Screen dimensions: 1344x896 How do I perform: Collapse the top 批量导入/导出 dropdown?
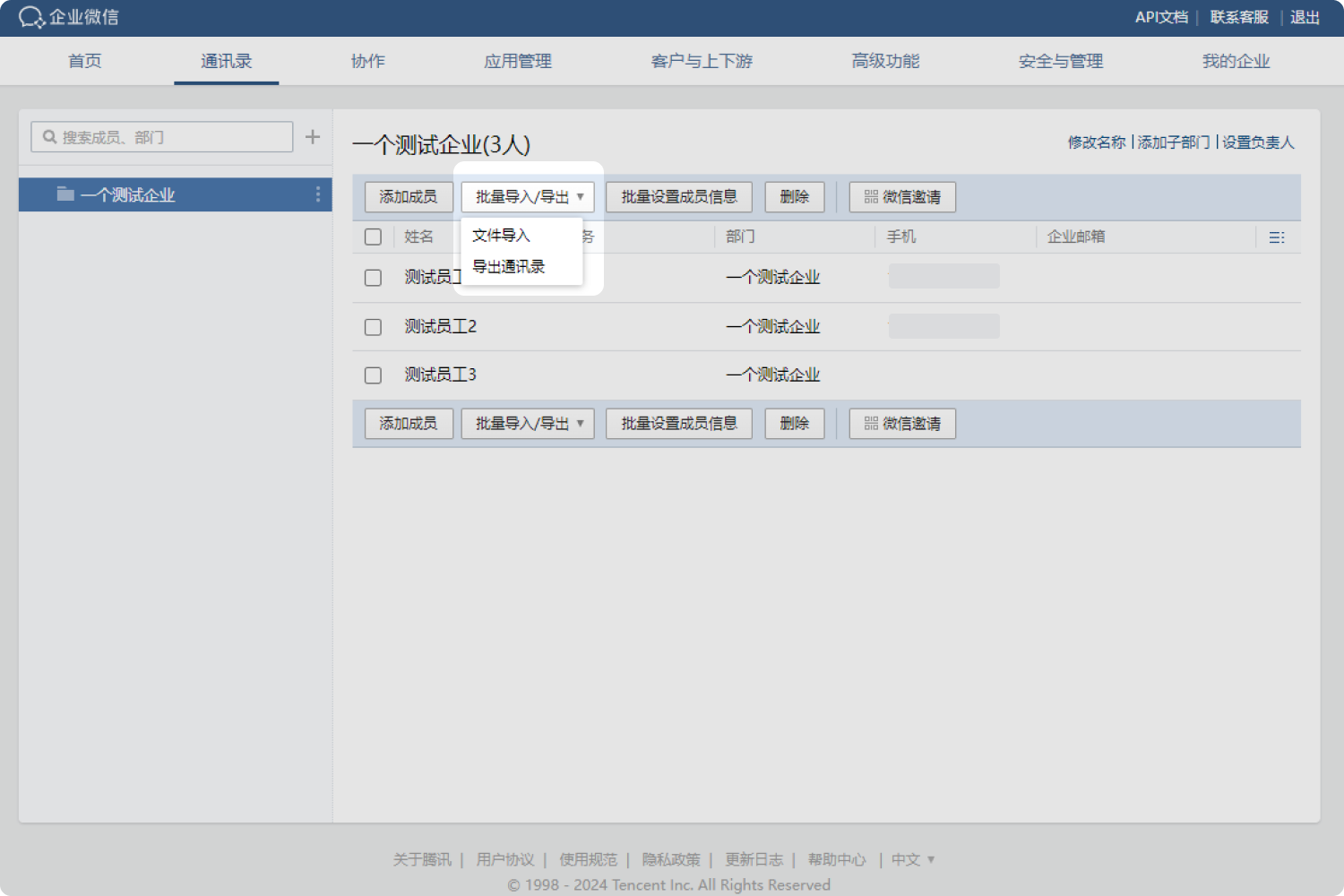pos(528,197)
